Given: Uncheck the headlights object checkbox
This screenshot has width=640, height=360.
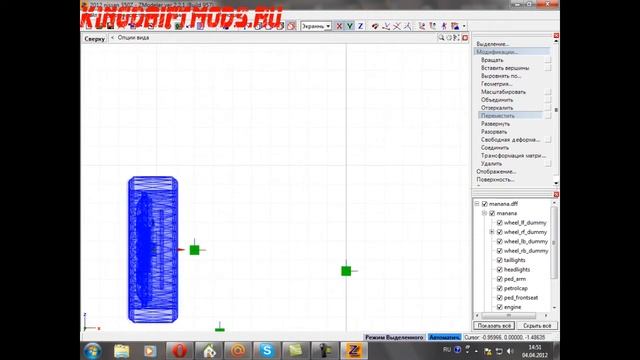Looking at the screenshot, I should [500, 269].
